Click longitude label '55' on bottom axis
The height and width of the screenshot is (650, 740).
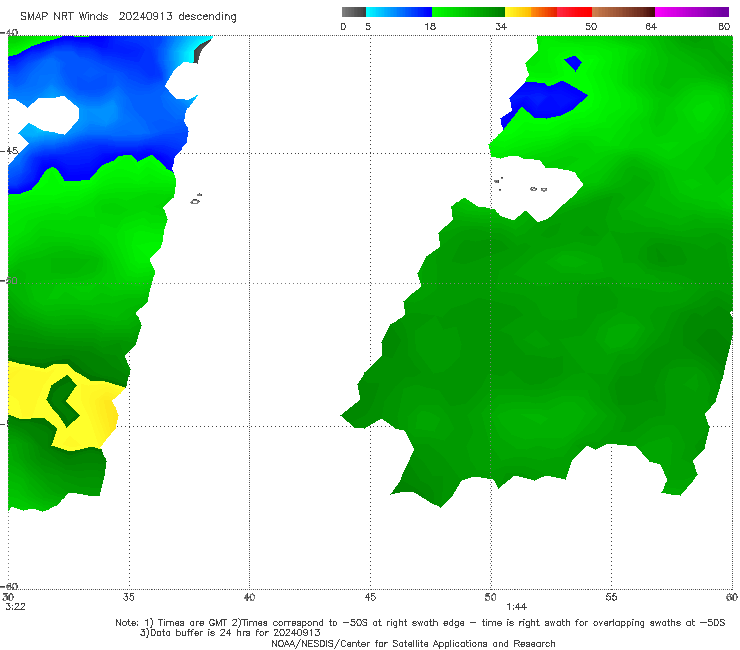coord(611,597)
